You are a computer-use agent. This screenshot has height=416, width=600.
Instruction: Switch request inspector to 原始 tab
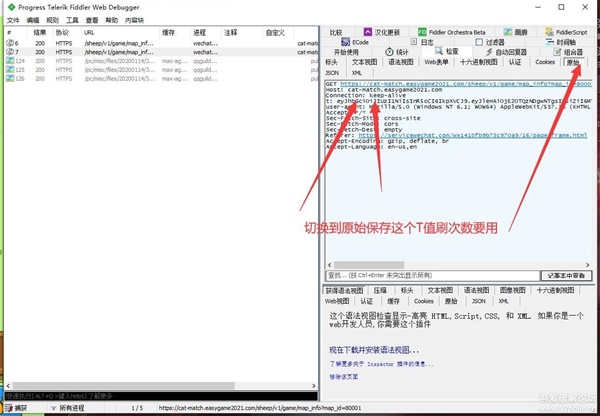point(574,62)
